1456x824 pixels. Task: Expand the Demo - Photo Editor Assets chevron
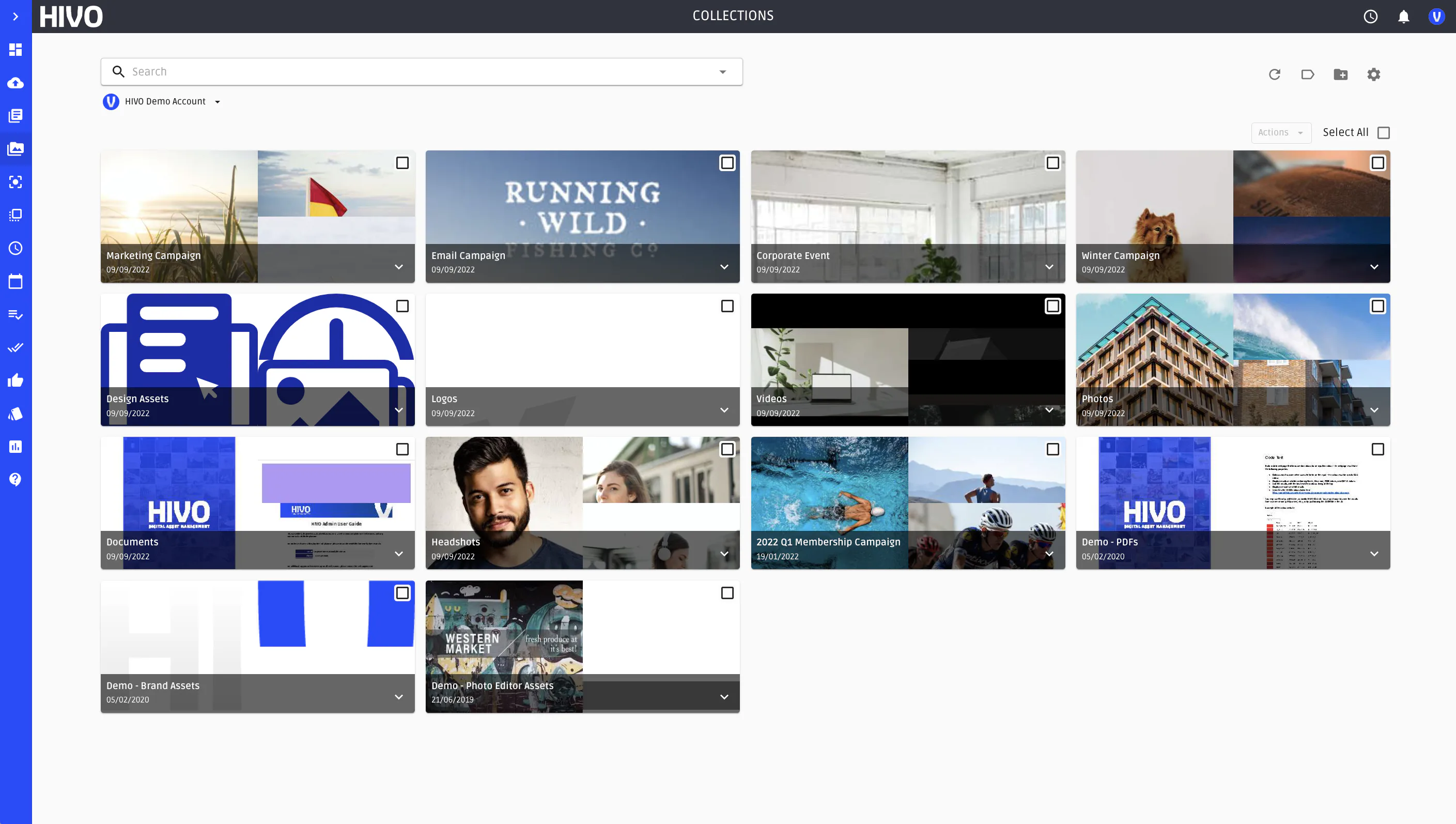click(x=724, y=697)
